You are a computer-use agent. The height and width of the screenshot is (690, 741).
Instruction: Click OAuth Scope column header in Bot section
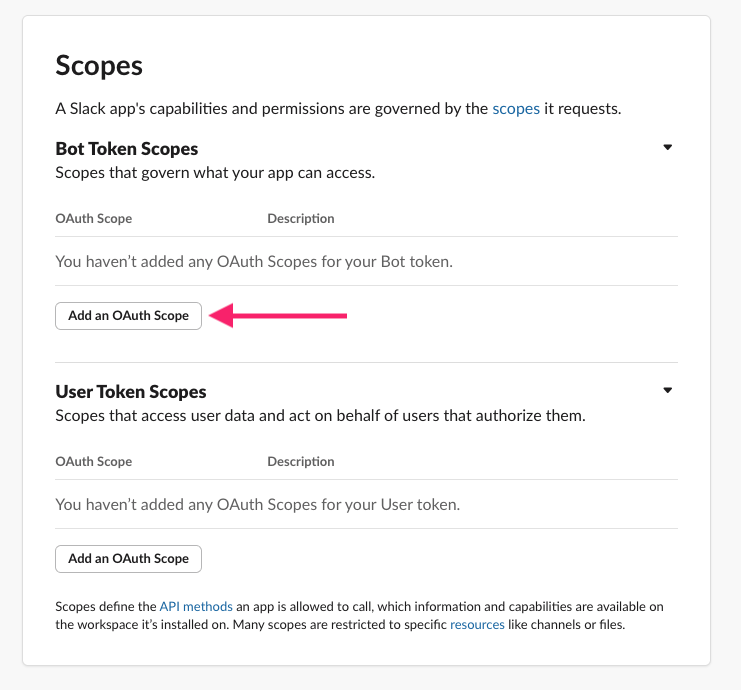[x=94, y=219]
